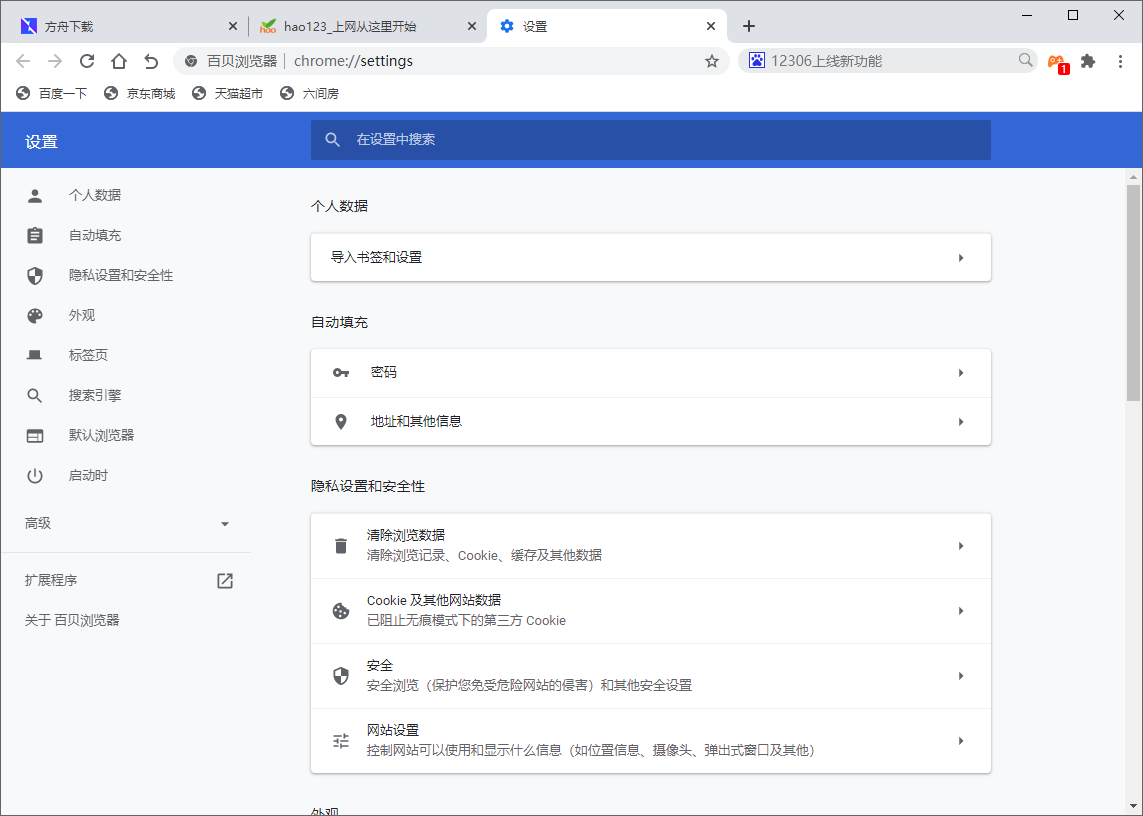This screenshot has width=1143, height=816.
Task: Click the location pin icon beside 地址和其他信息
Action: coord(340,421)
